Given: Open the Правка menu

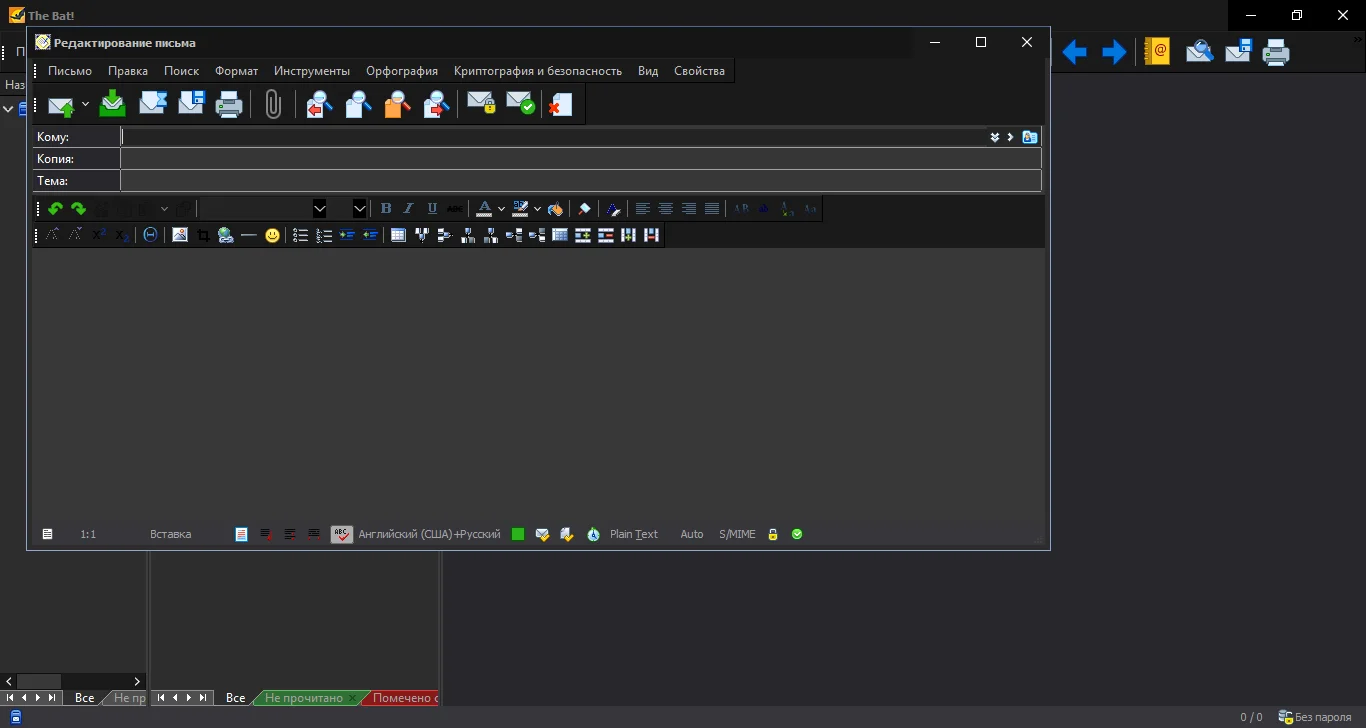Looking at the screenshot, I should [x=128, y=71].
